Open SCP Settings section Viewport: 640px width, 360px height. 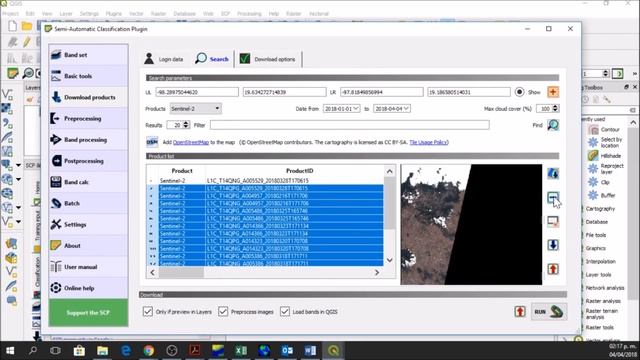pyautogui.click(x=88, y=224)
